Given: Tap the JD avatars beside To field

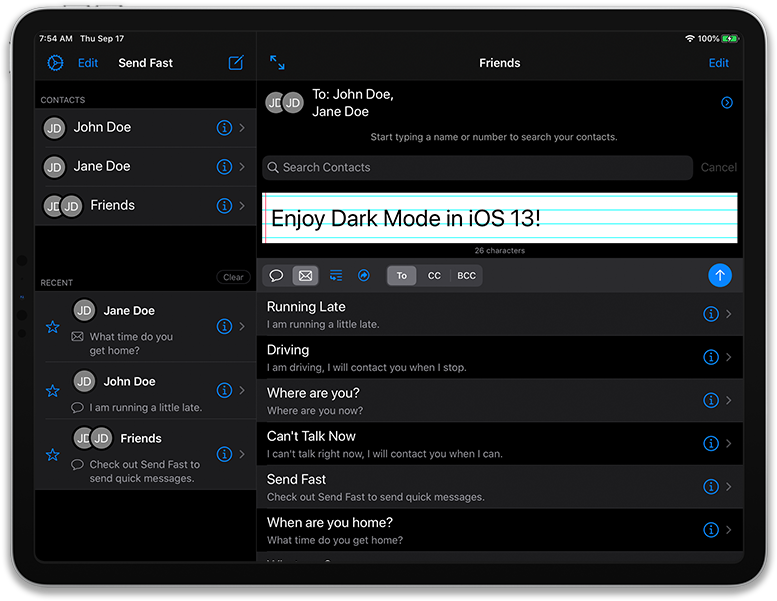Looking at the screenshot, I should [284, 103].
